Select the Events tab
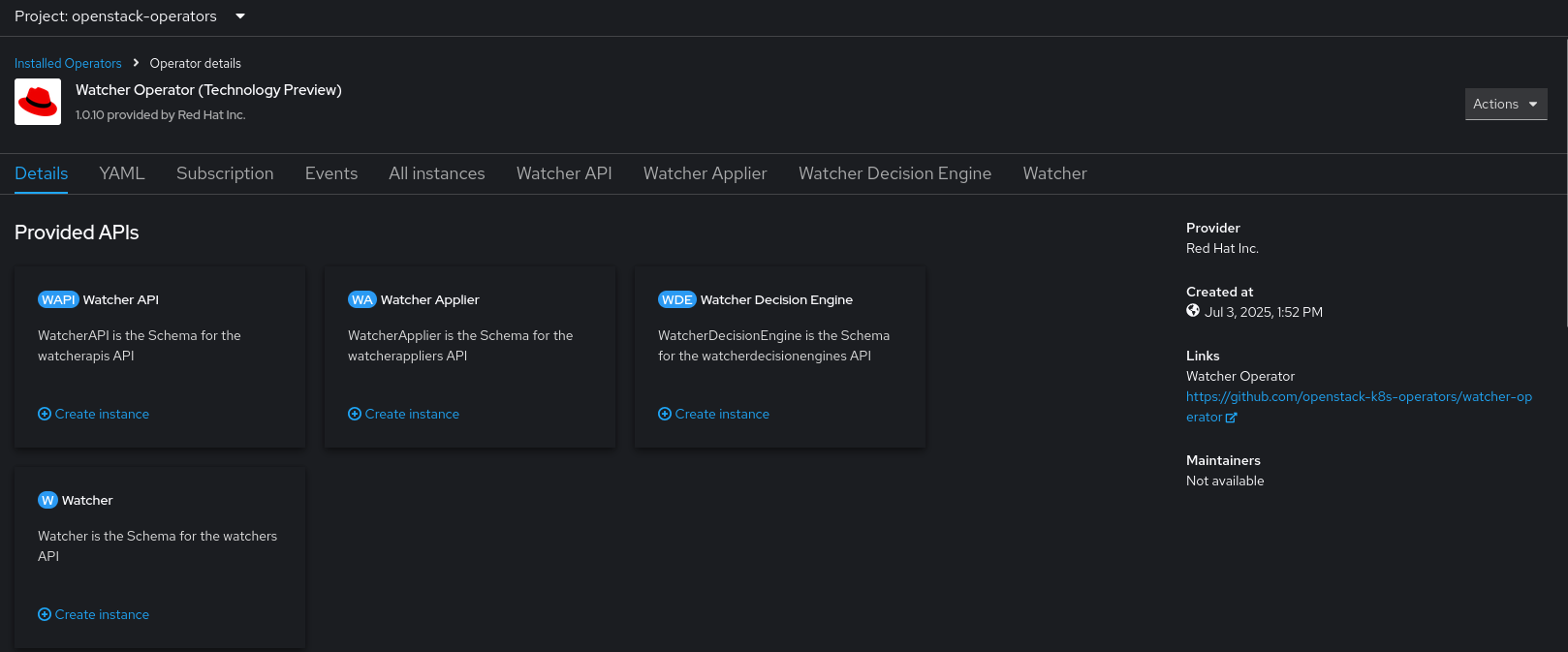Viewport: 1568px width, 652px height. point(331,173)
